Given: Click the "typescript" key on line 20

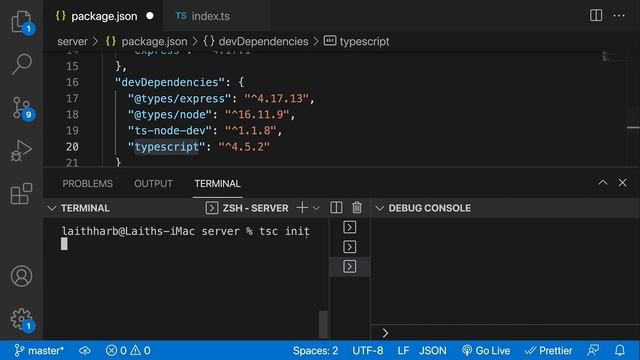Looking at the screenshot, I should tap(166, 147).
